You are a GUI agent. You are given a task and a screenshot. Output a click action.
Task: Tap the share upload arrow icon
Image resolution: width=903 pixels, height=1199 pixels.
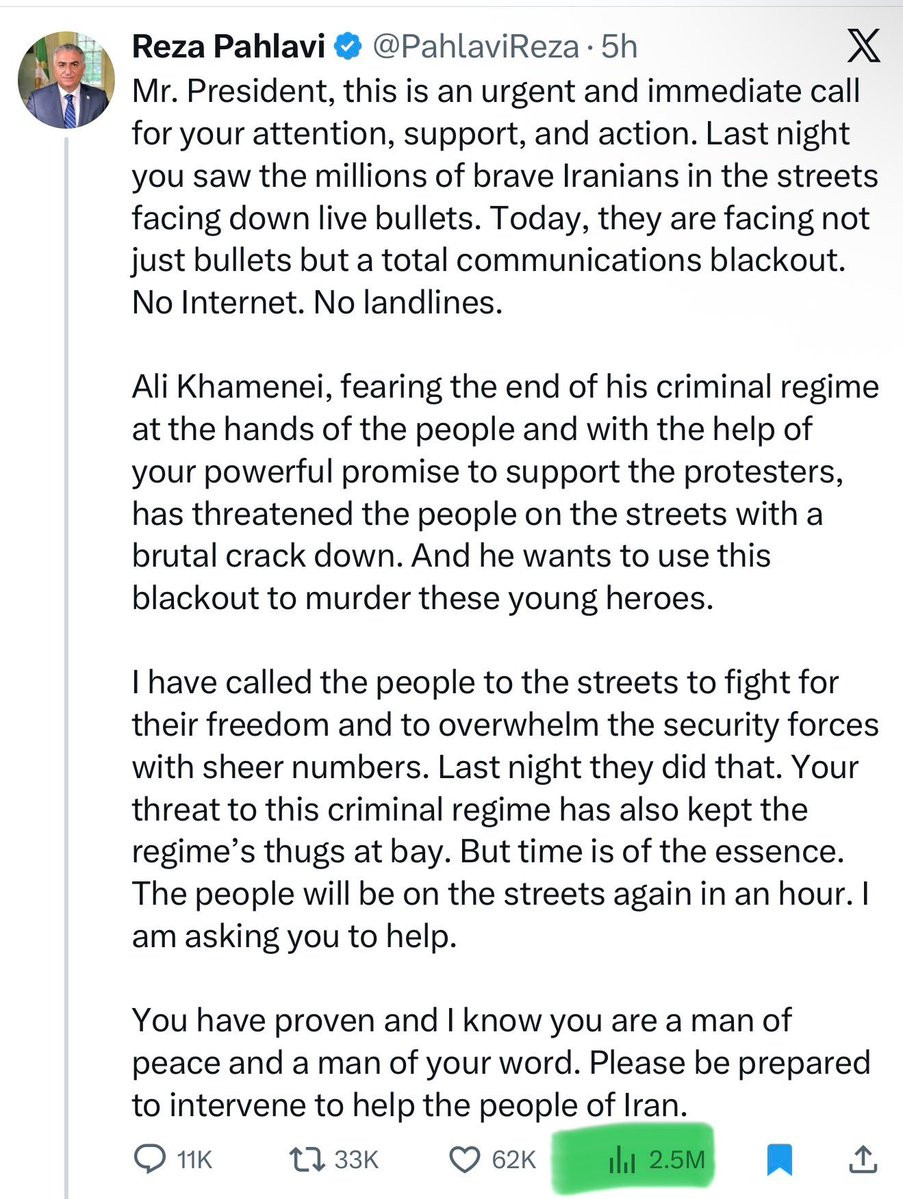click(x=862, y=1159)
